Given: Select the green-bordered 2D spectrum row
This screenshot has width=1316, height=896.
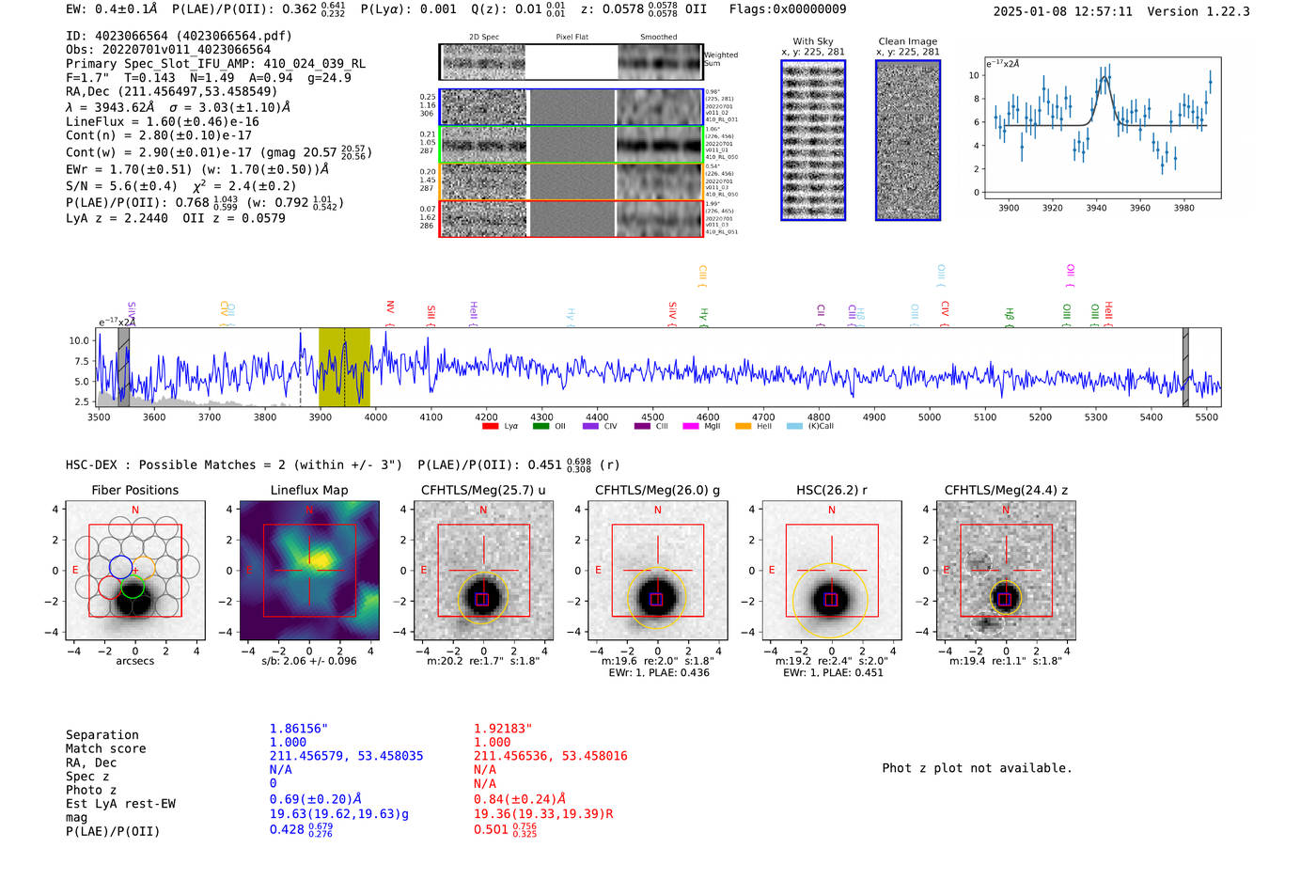Looking at the screenshot, I should coord(572,145).
